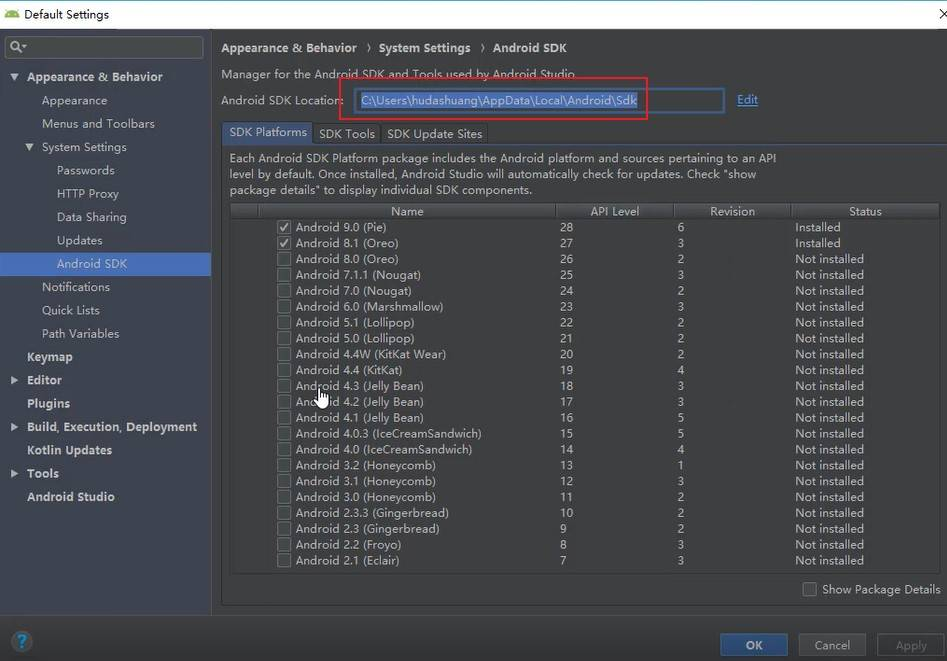This screenshot has height=661, width=947.
Task: Open Keymap settings
Action: click(50, 357)
